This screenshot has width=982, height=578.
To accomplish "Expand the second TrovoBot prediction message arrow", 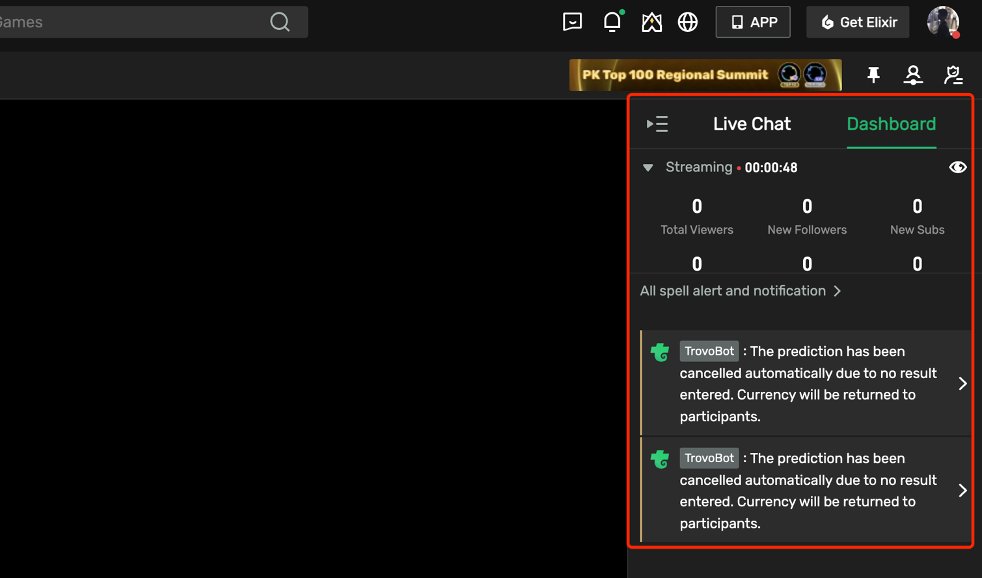I will pos(963,490).
